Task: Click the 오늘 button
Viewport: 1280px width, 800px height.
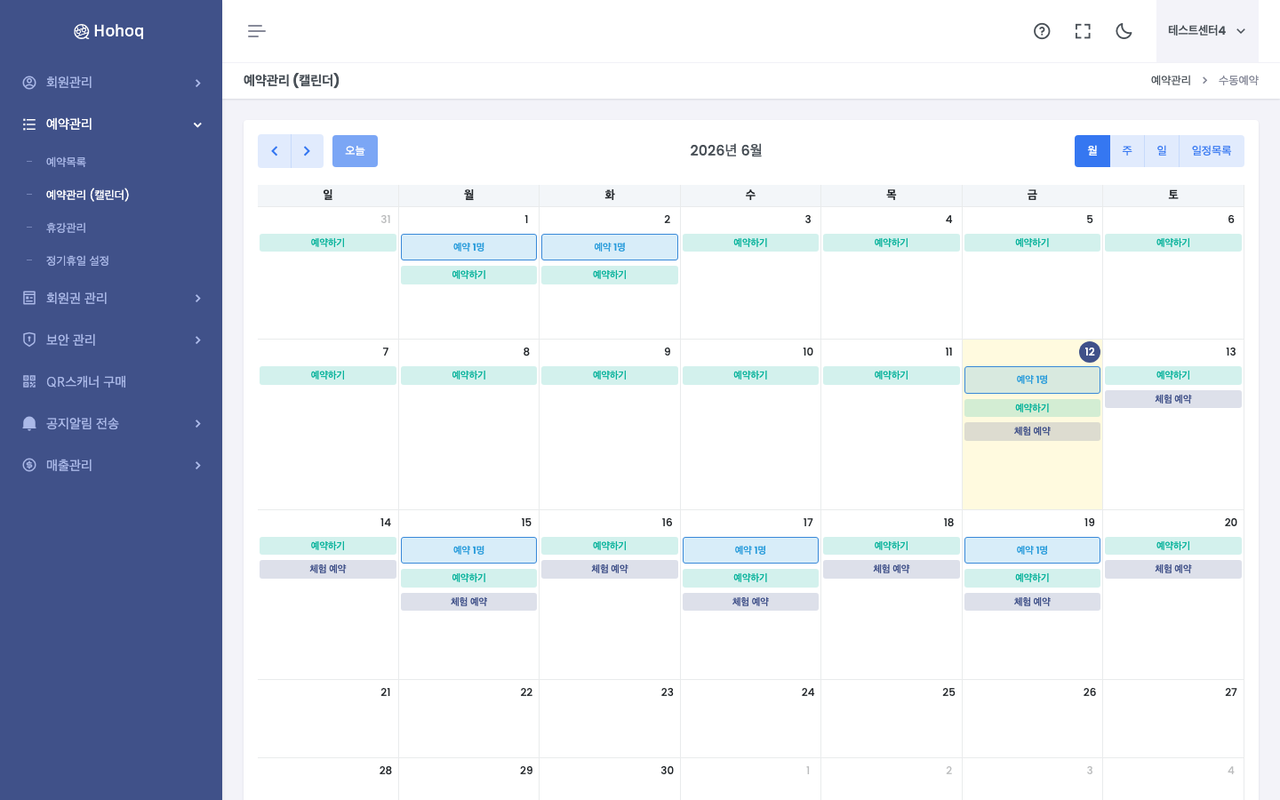Action: click(355, 151)
